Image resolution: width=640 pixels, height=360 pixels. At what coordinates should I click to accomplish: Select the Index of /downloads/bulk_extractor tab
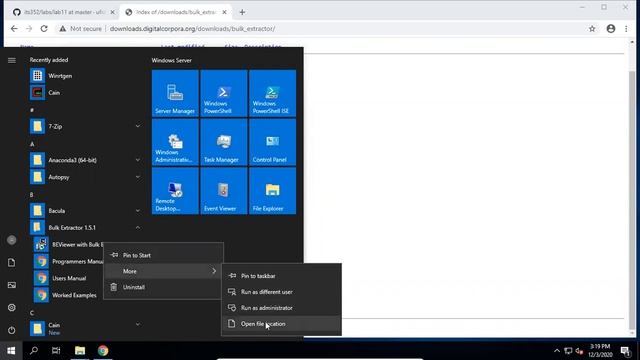coord(176,12)
